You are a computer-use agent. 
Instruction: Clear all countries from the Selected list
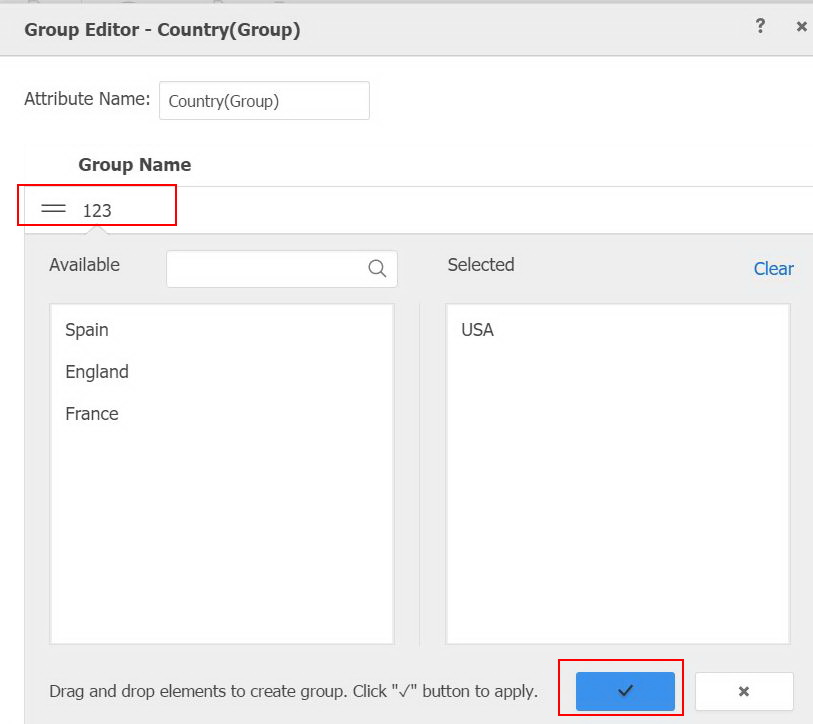[774, 268]
